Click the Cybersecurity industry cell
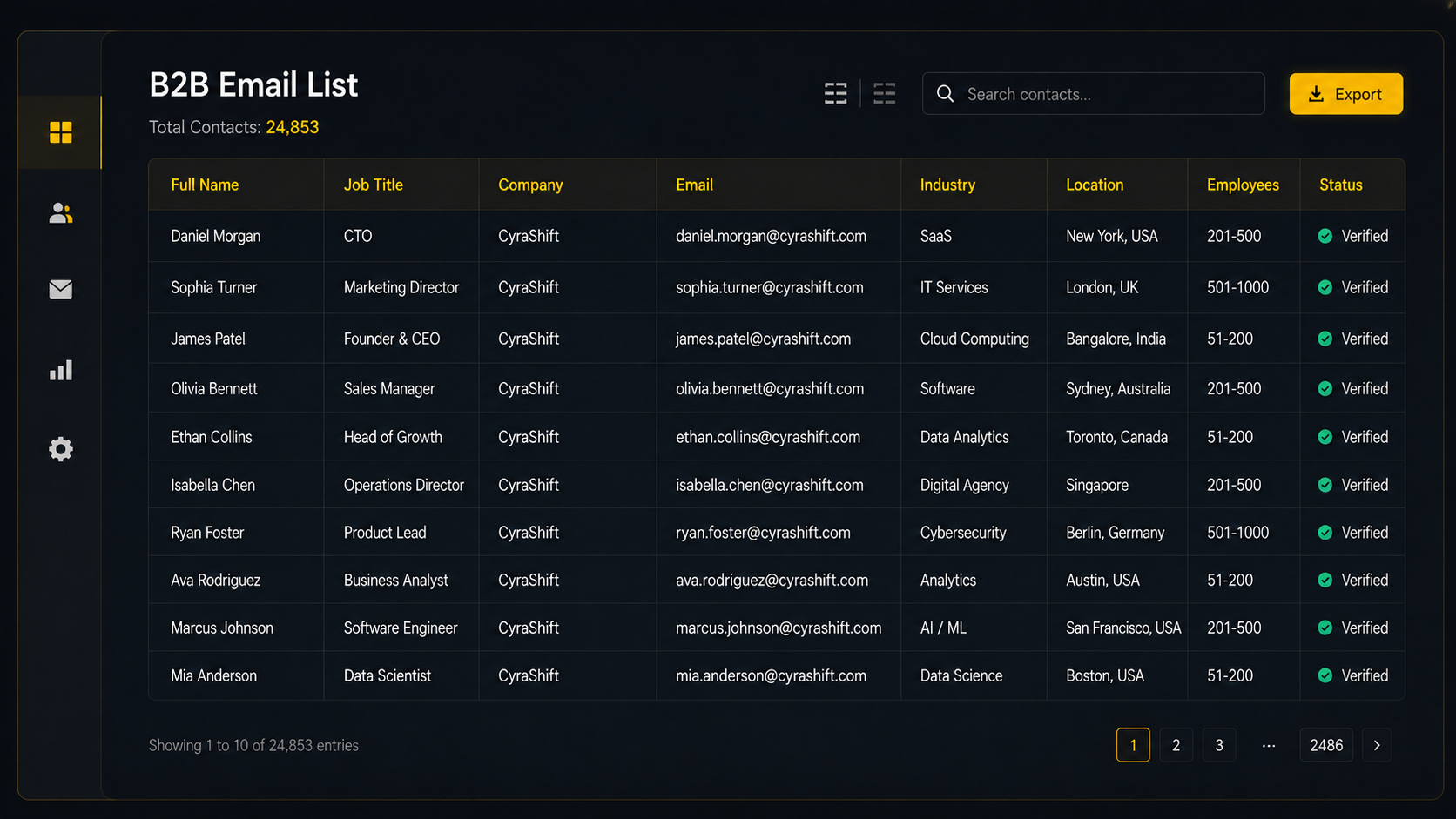The height and width of the screenshot is (819, 1456). (963, 532)
